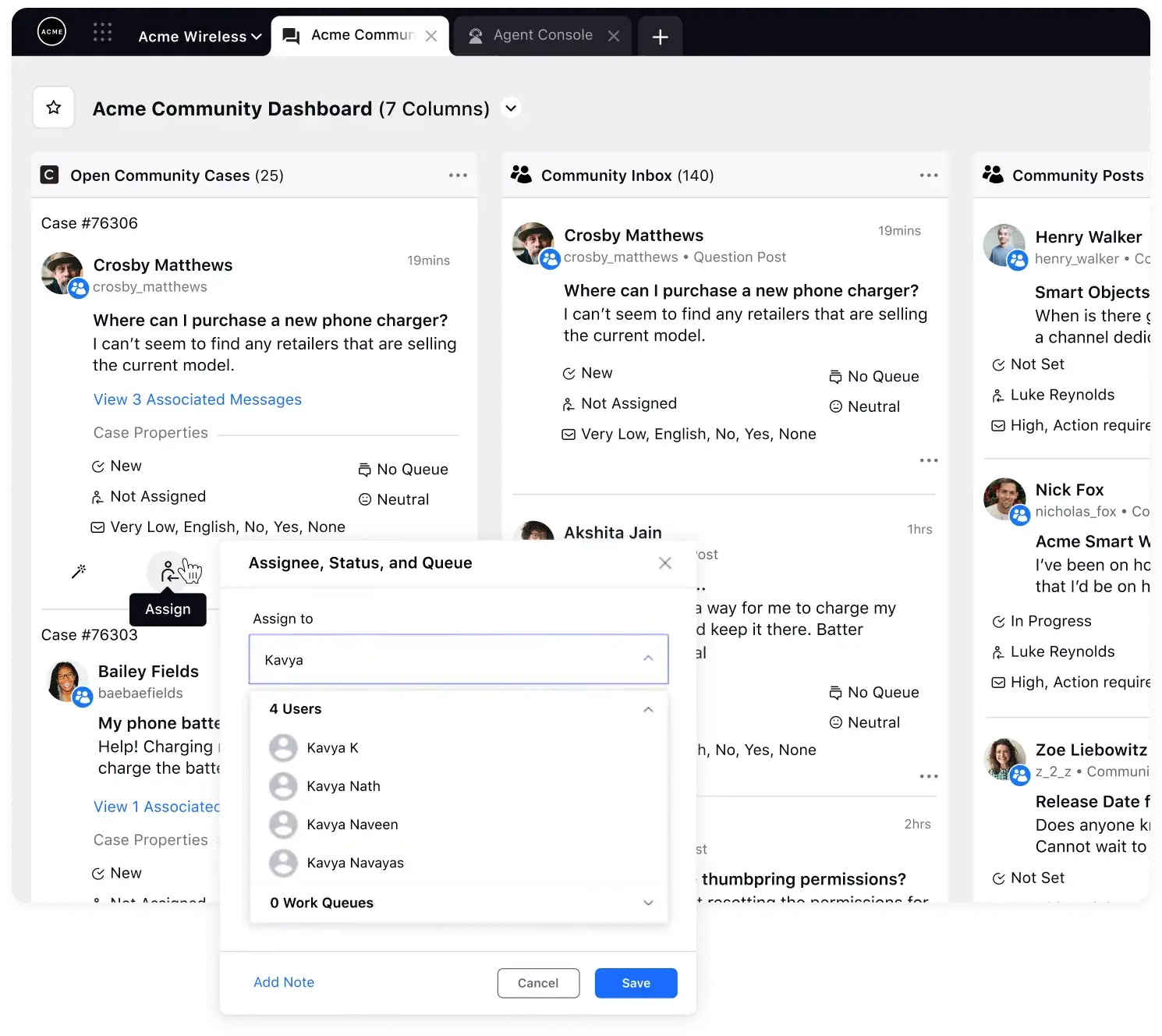
Task: Click Not Set status on Henry Walker post
Action: [x=1029, y=364]
